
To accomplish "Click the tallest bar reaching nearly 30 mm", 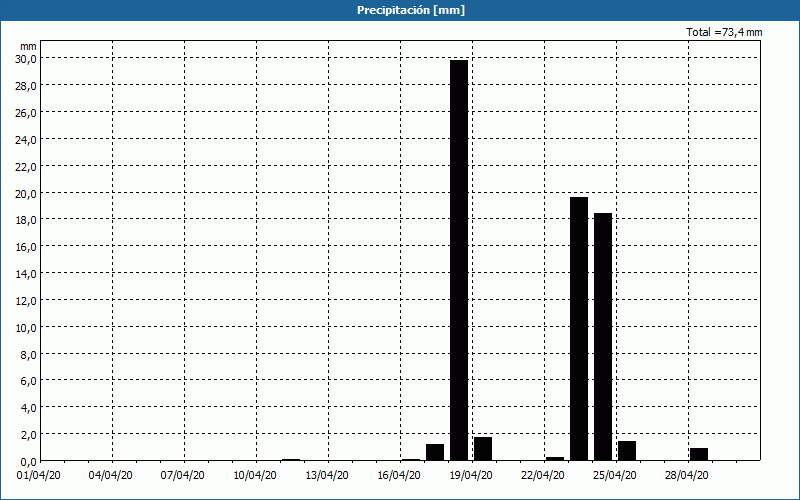I will point(459,260).
